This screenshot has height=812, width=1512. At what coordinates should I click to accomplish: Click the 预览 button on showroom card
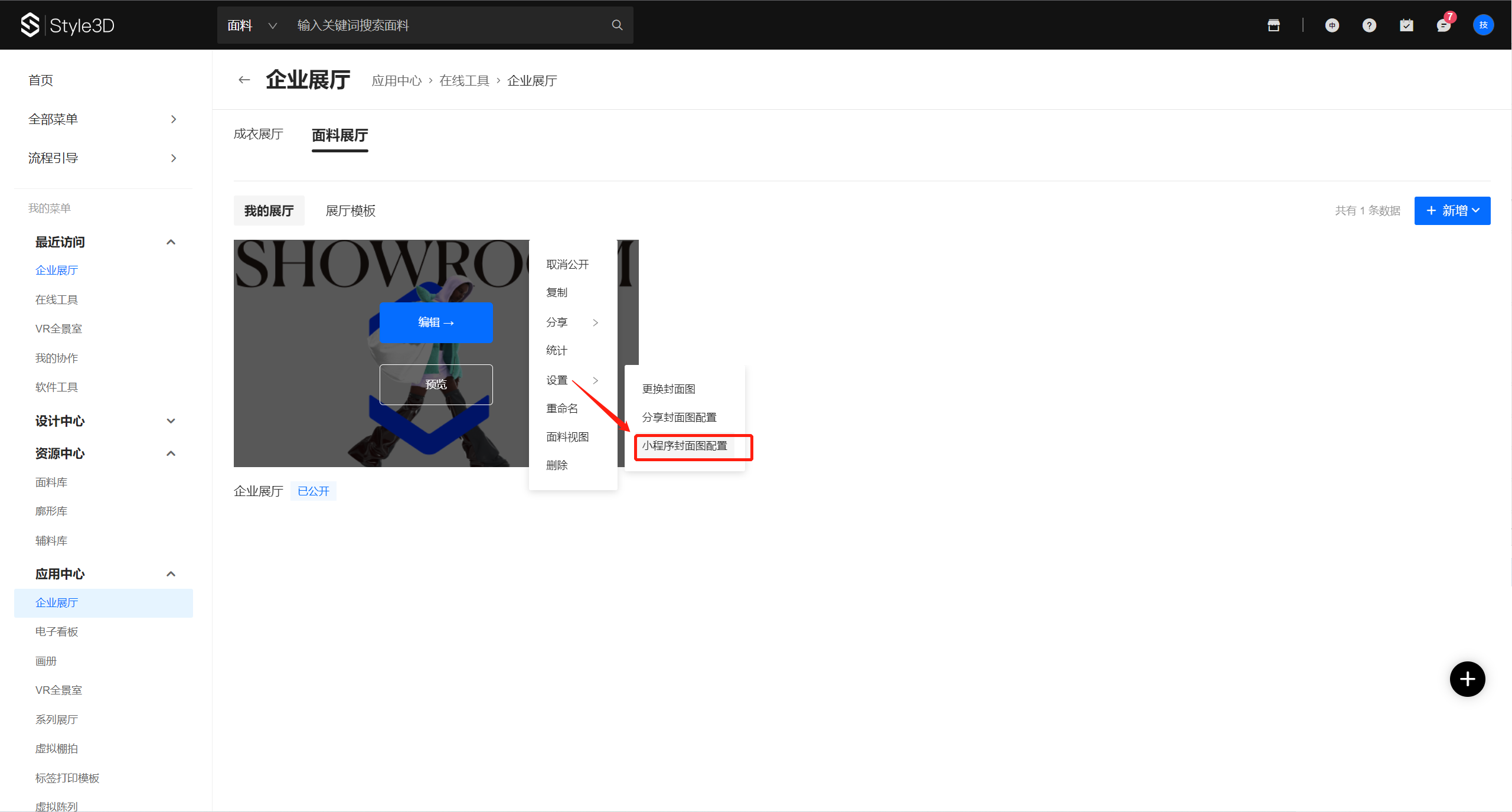pyautogui.click(x=436, y=384)
